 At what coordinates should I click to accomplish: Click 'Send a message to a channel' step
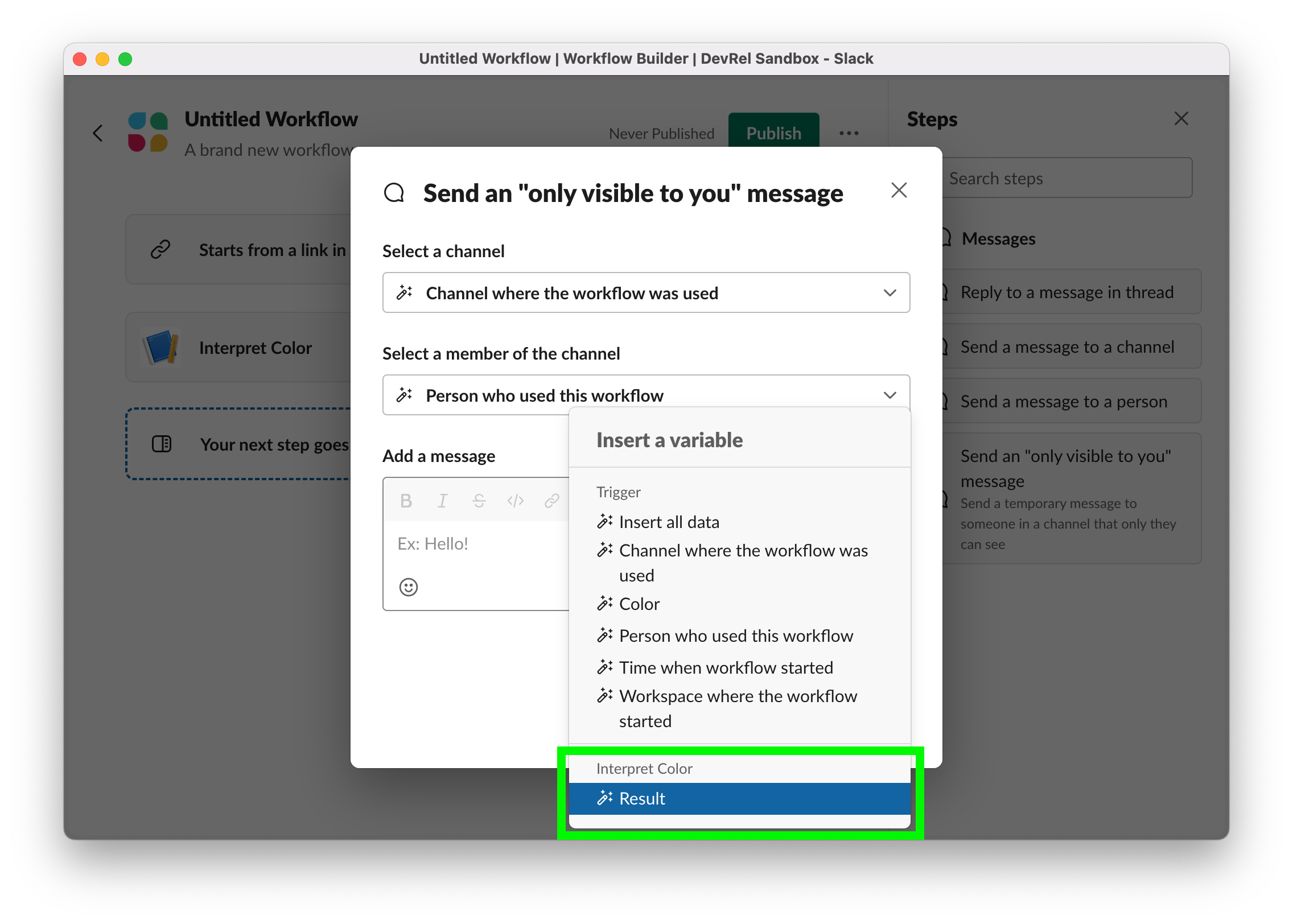coord(1072,346)
